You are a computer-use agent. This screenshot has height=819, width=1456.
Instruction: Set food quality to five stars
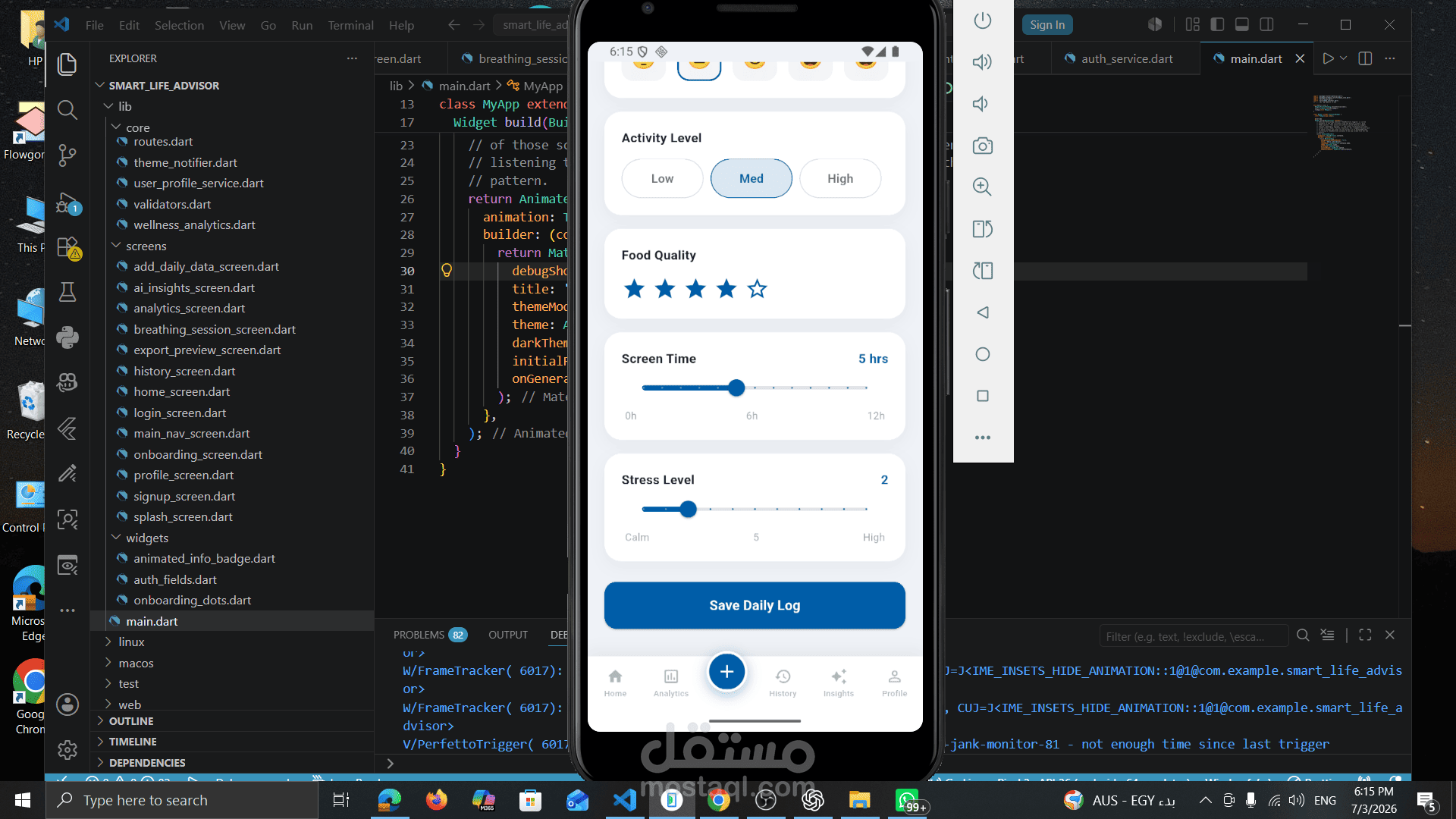(757, 289)
